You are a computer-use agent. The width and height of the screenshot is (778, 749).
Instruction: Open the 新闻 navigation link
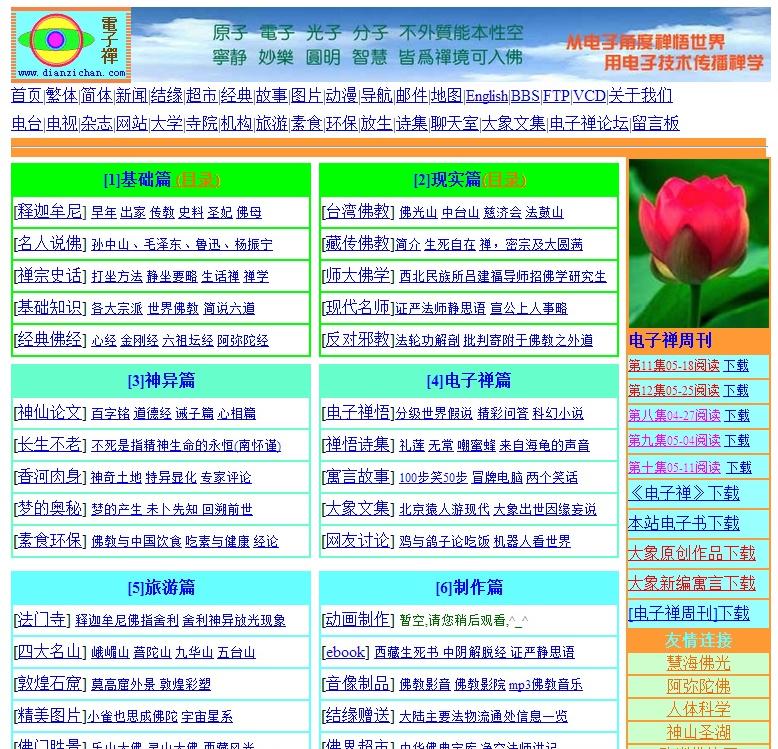131,95
